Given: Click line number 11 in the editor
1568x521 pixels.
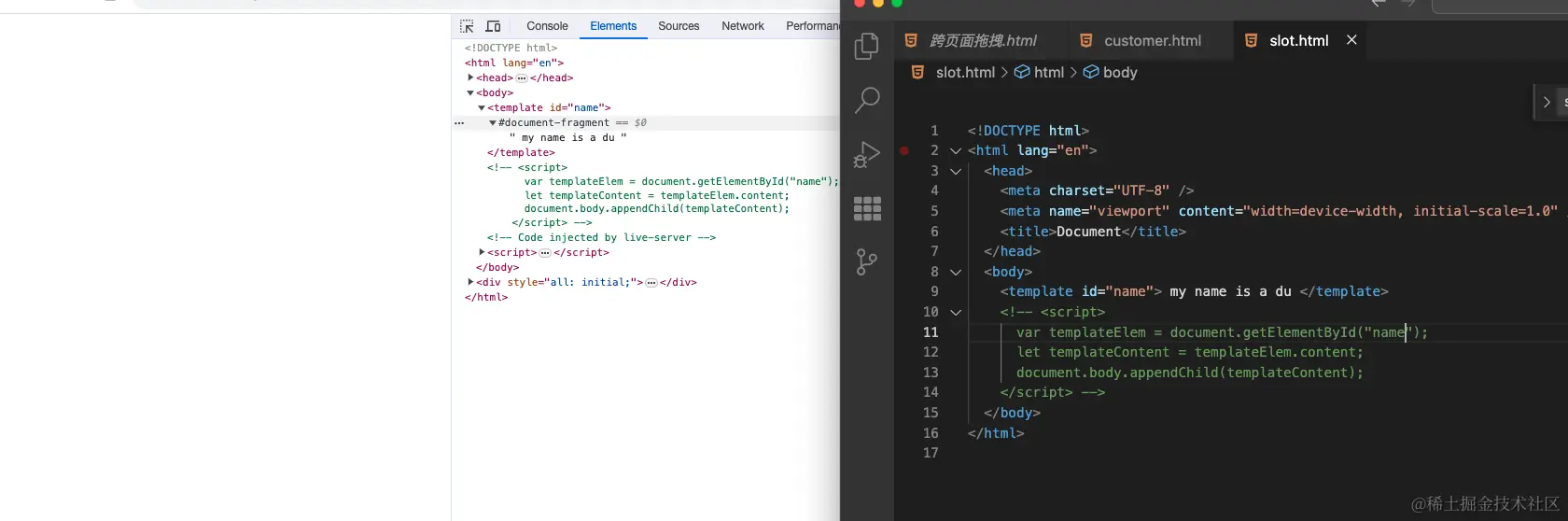Looking at the screenshot, I should coord(931,332).
